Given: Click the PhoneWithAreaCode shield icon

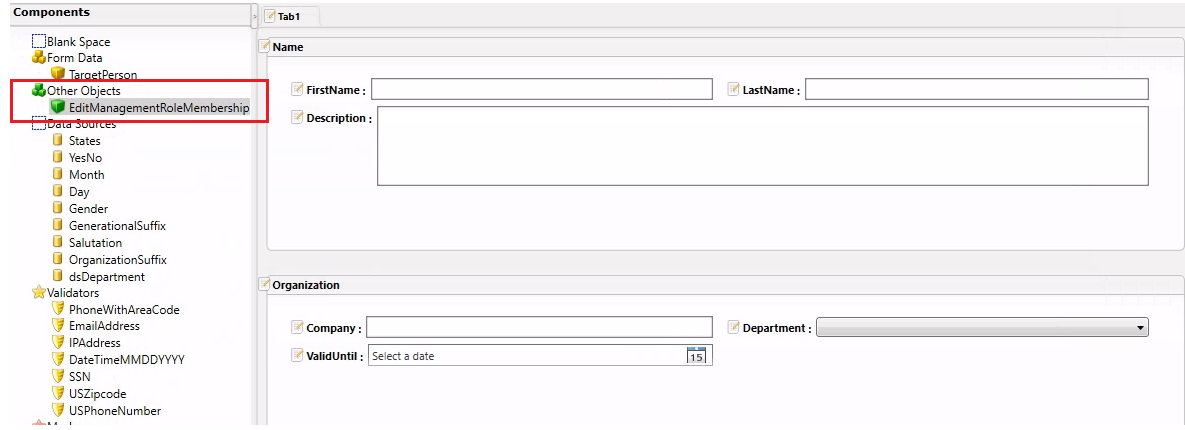Looking at the screenshot, I should tap(57, 309).
